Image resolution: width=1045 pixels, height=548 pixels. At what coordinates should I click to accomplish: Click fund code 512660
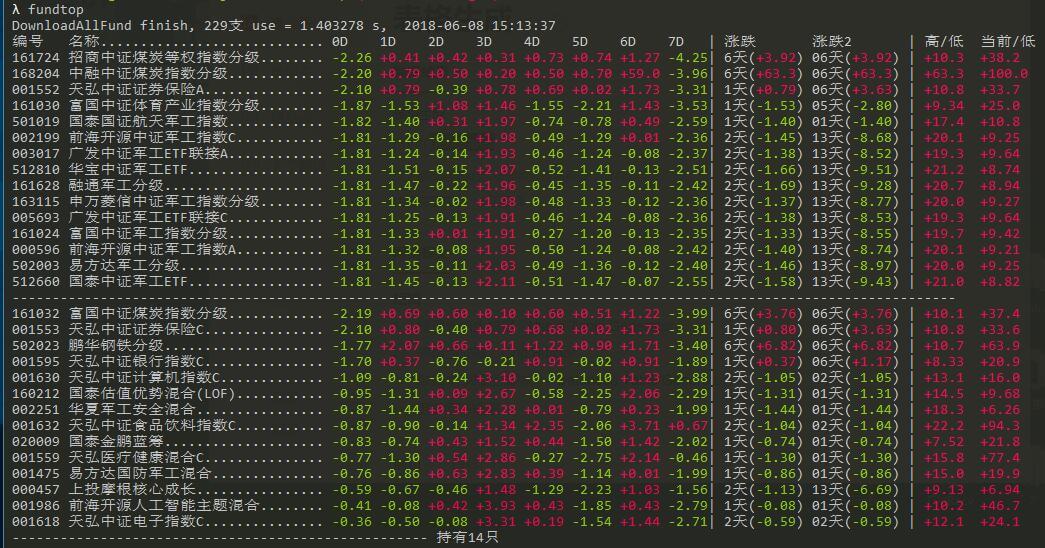coord(36,282)
